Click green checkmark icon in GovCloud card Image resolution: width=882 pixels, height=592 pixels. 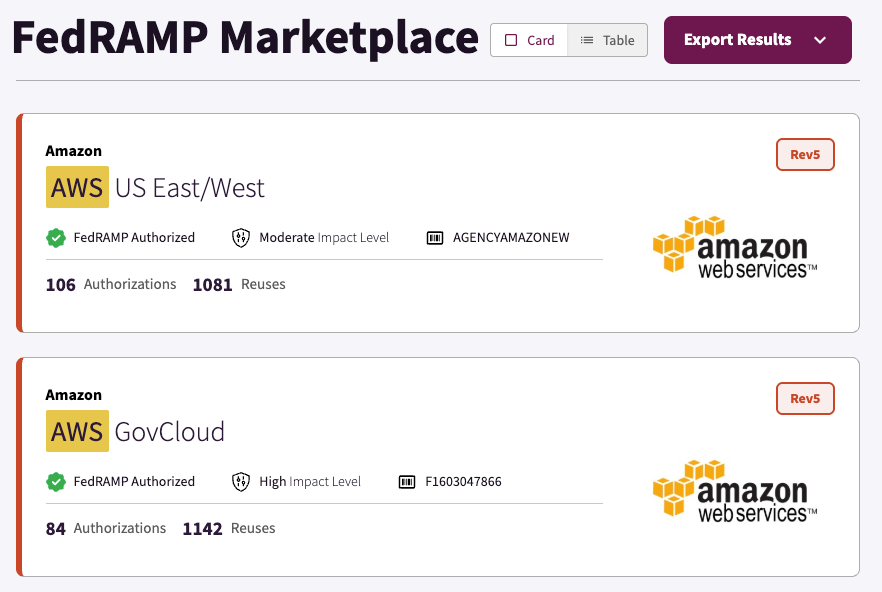(56, 482)
